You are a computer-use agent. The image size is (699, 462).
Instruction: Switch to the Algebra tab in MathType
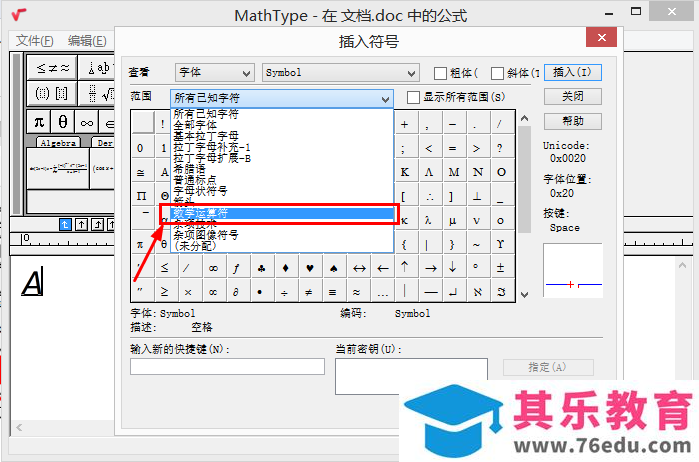click(x=58, y=143)
